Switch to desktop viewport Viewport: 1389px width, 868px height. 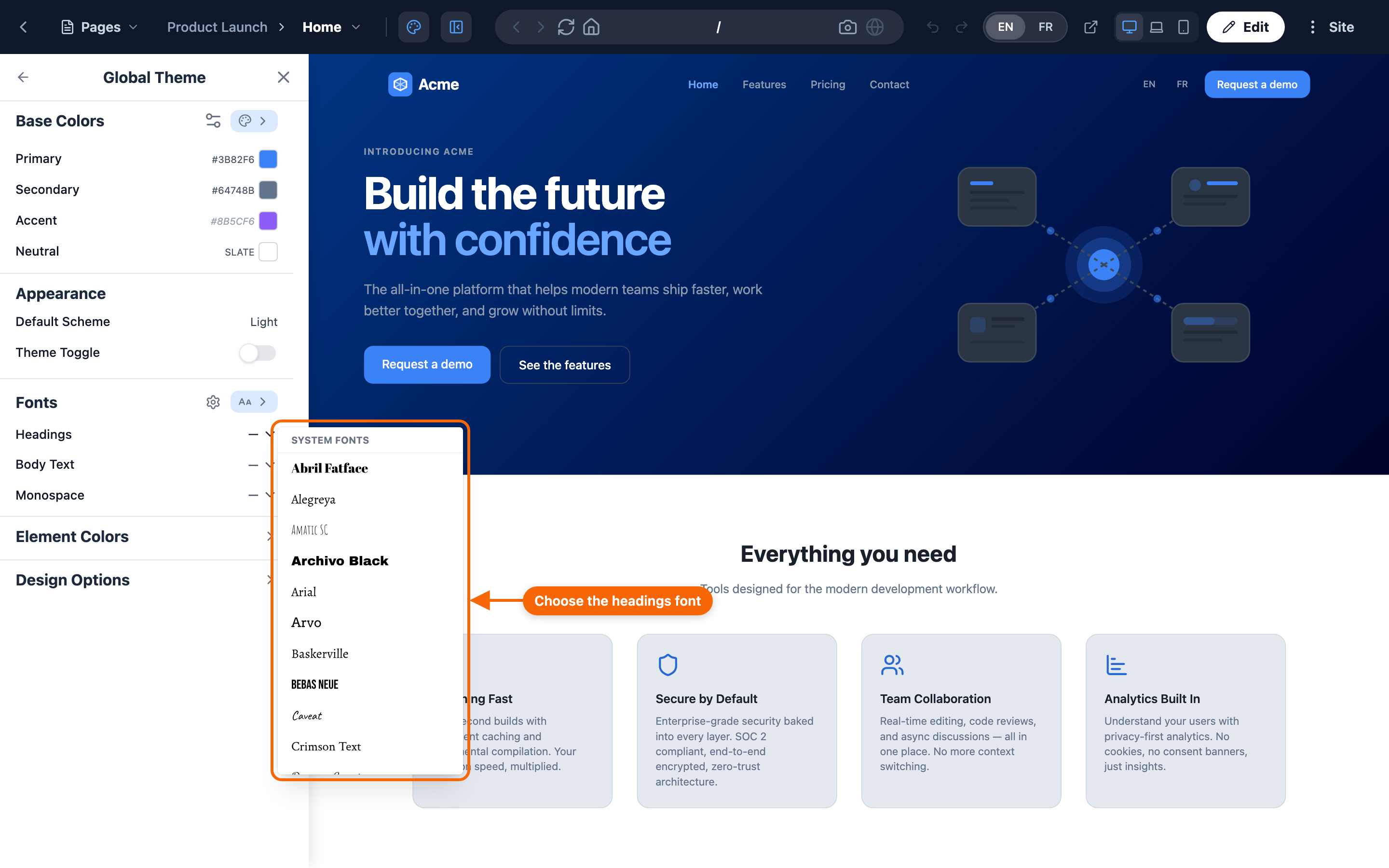(x=1129, y=27)
